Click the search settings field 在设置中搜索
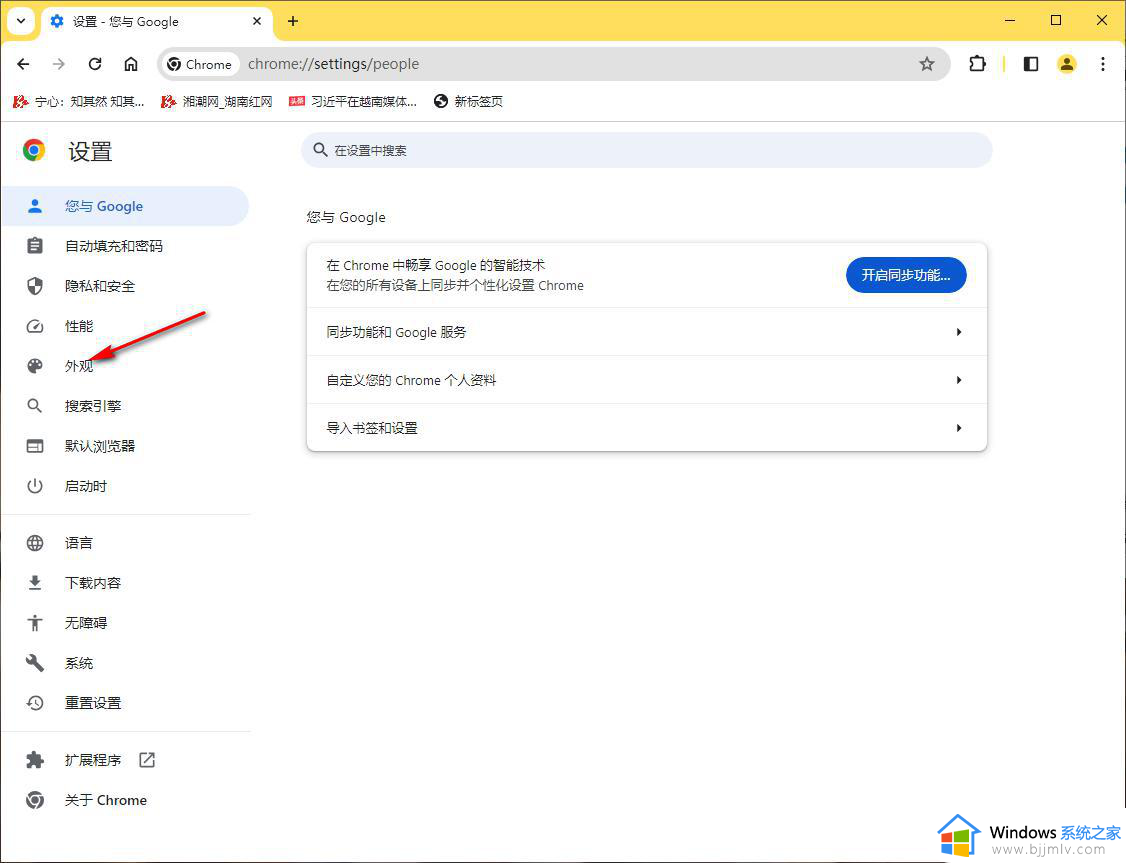 point(646,150)
